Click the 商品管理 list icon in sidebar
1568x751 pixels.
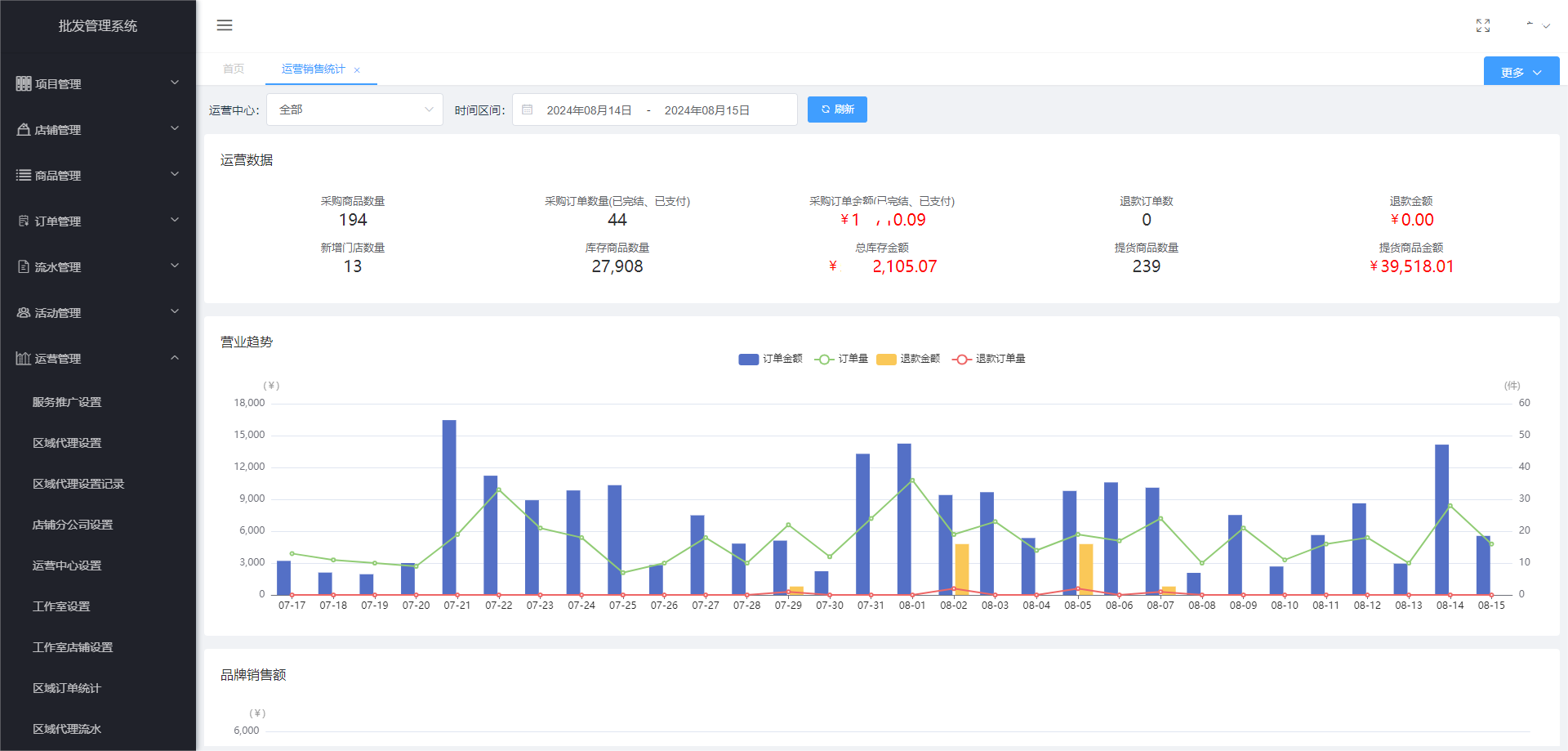point(24,175)
